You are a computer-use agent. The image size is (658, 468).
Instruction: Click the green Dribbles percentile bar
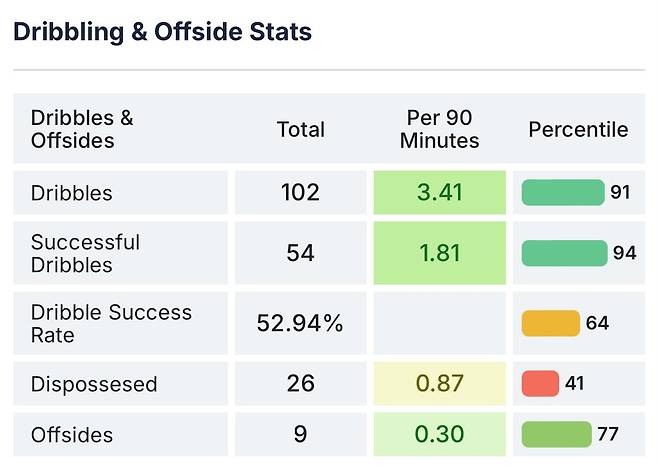point(563,192)
